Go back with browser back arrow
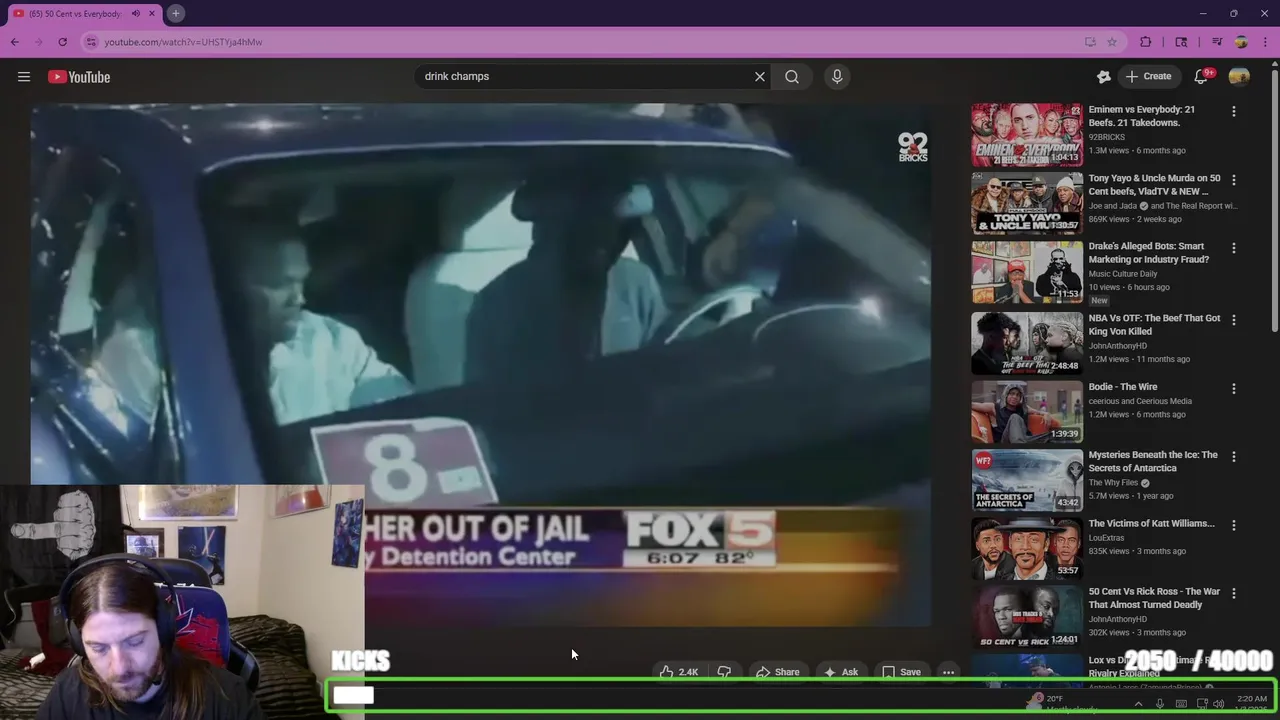1280x720 pixels. coord(15,42)
